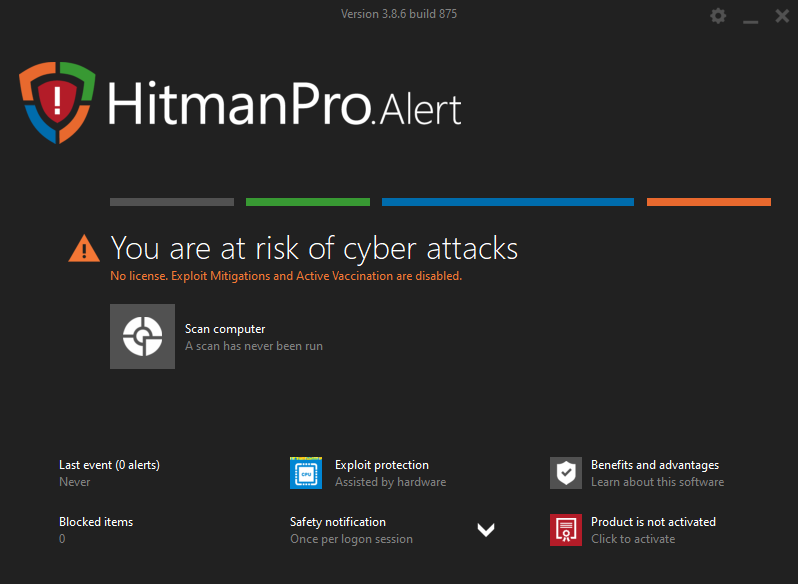Select the blue status bar segment
798x584 pixels.
(507, 202)
